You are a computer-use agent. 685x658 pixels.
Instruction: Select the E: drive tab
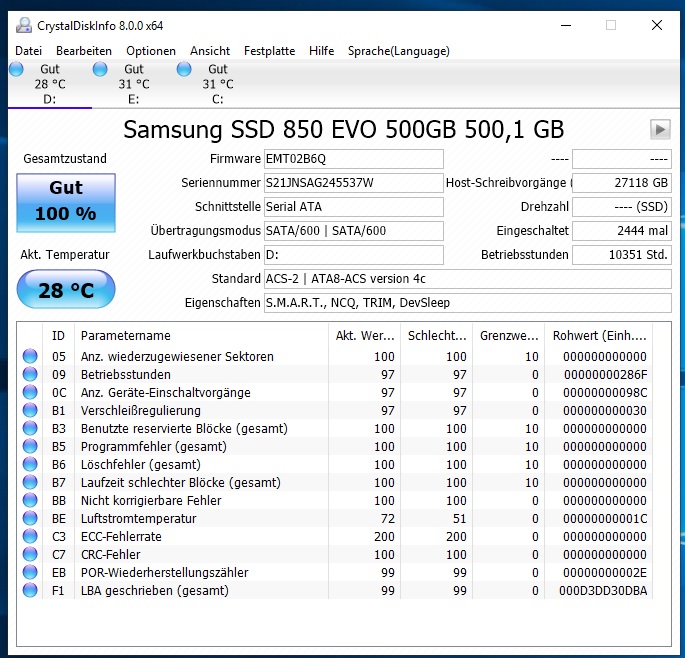(134, 84)
